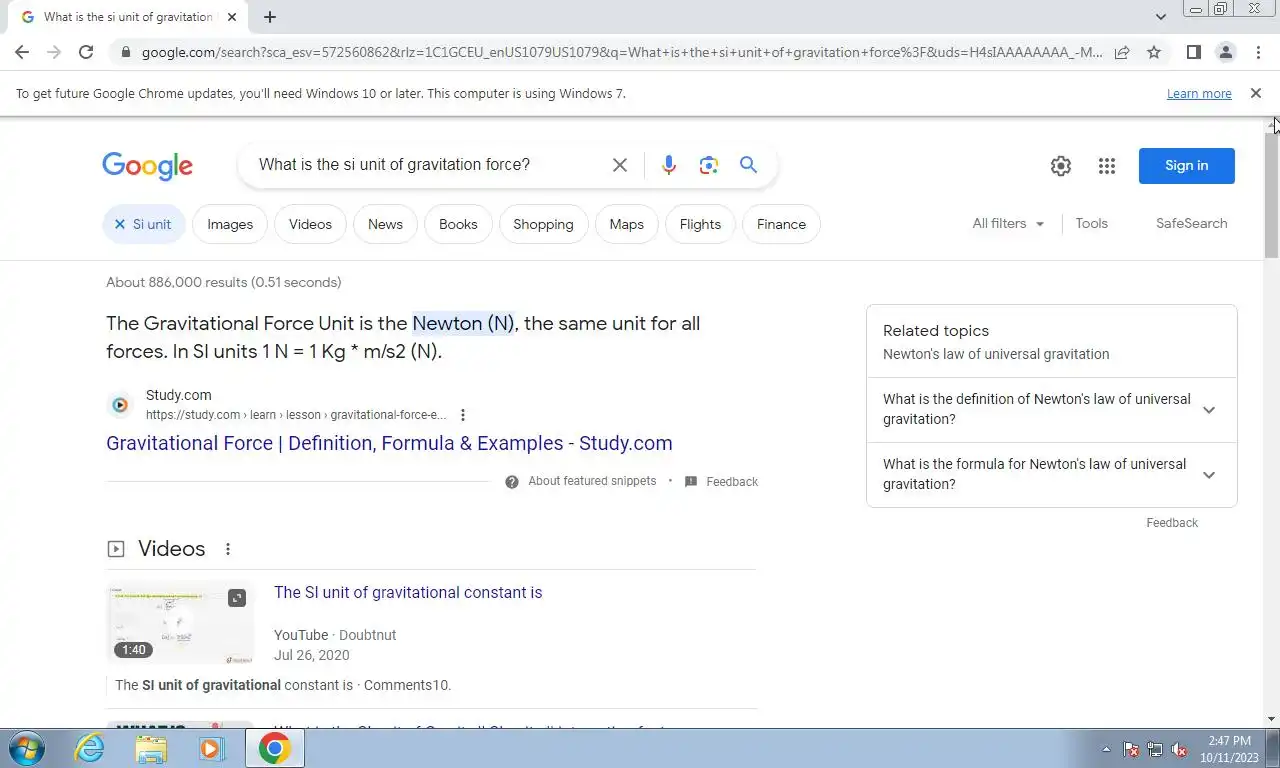1280x768 pixels.
Task: Select the Finance filter tab
Action: coord(781,224)
